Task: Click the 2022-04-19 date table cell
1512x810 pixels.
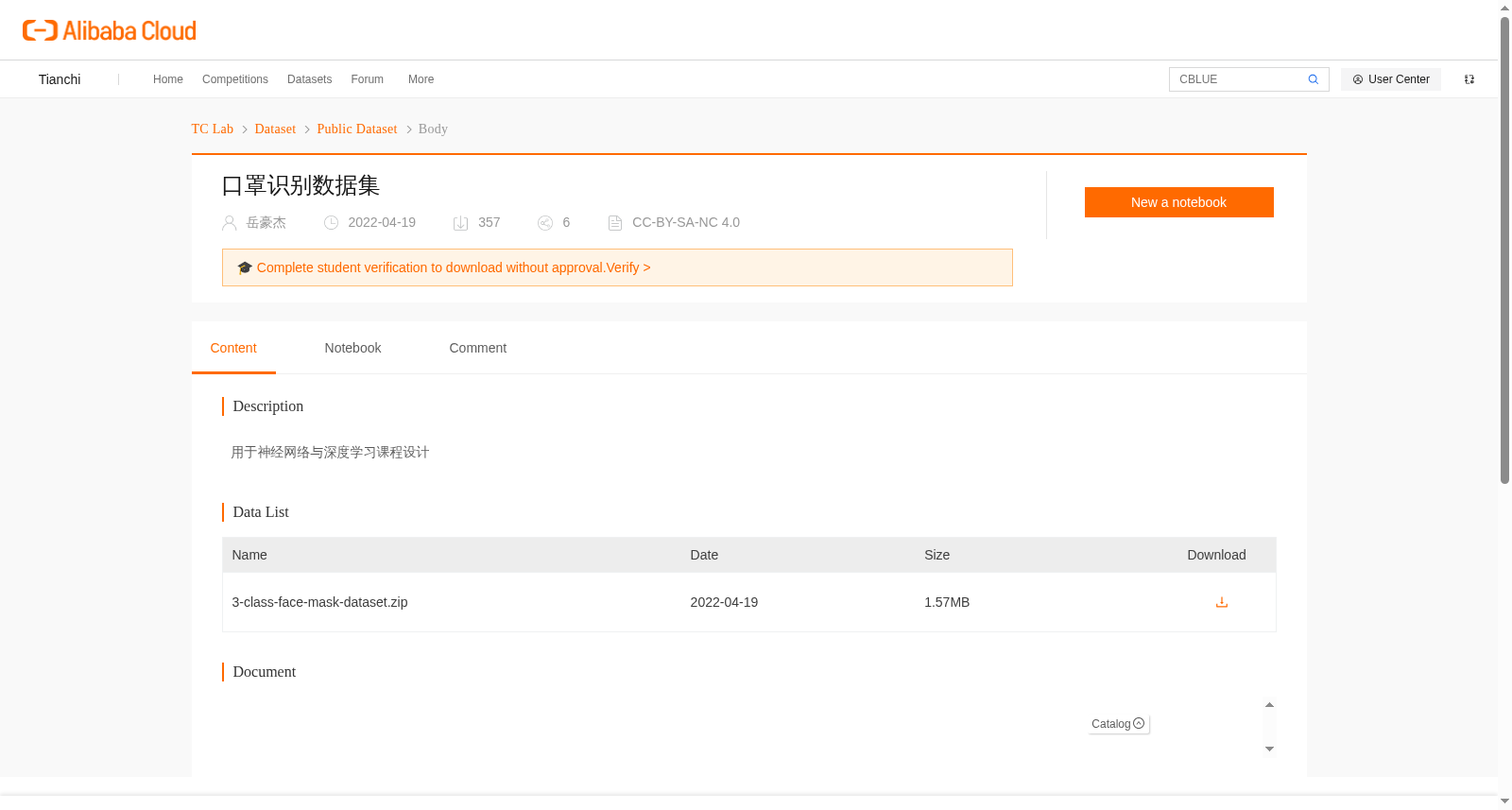Action: pos(724,602)
